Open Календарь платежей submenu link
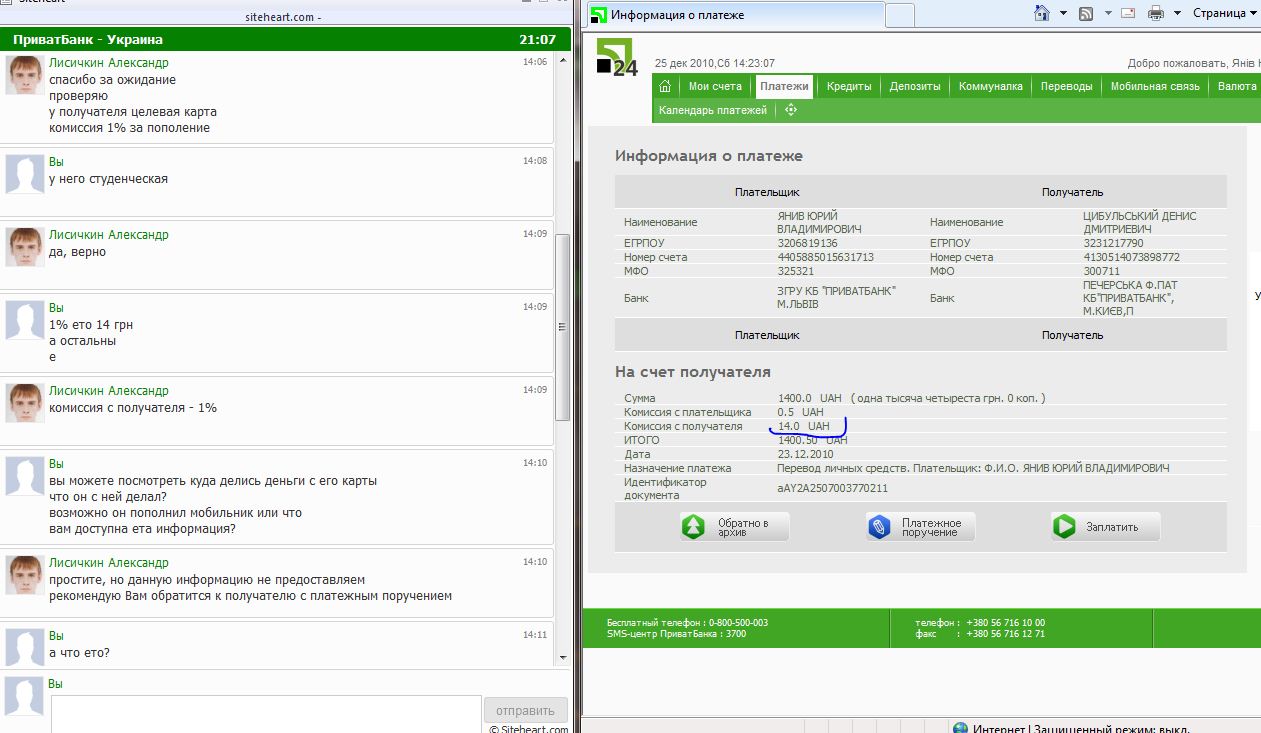Image resolution: width=1261 pixels, height=733 pixels. click(x=713, y=110)
